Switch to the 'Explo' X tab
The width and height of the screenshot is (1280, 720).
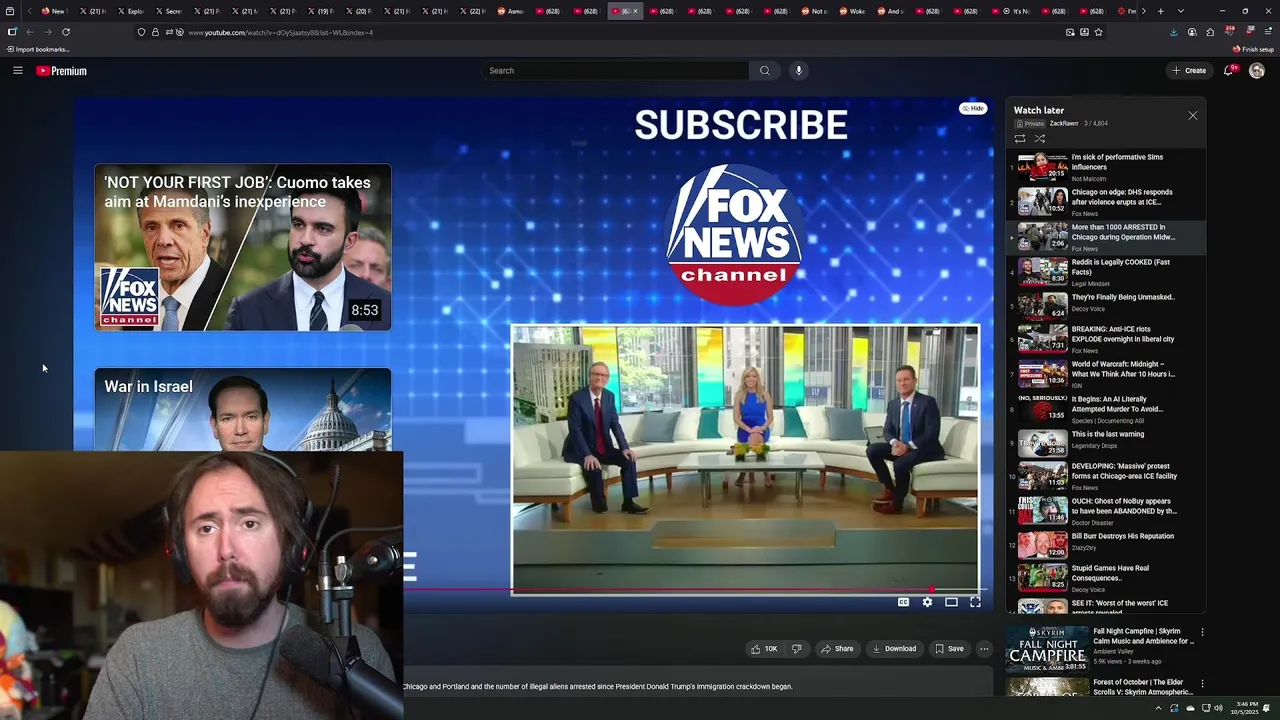130,11
